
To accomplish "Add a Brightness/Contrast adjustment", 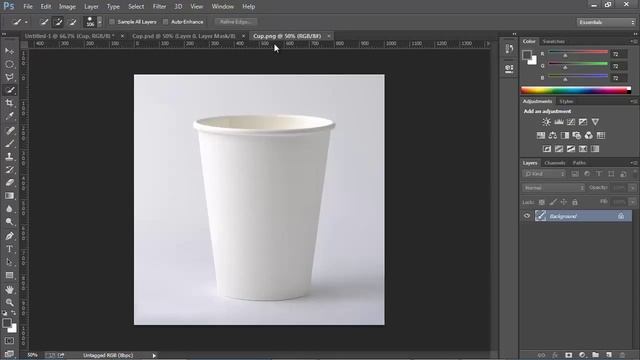I will coord(546,122).
